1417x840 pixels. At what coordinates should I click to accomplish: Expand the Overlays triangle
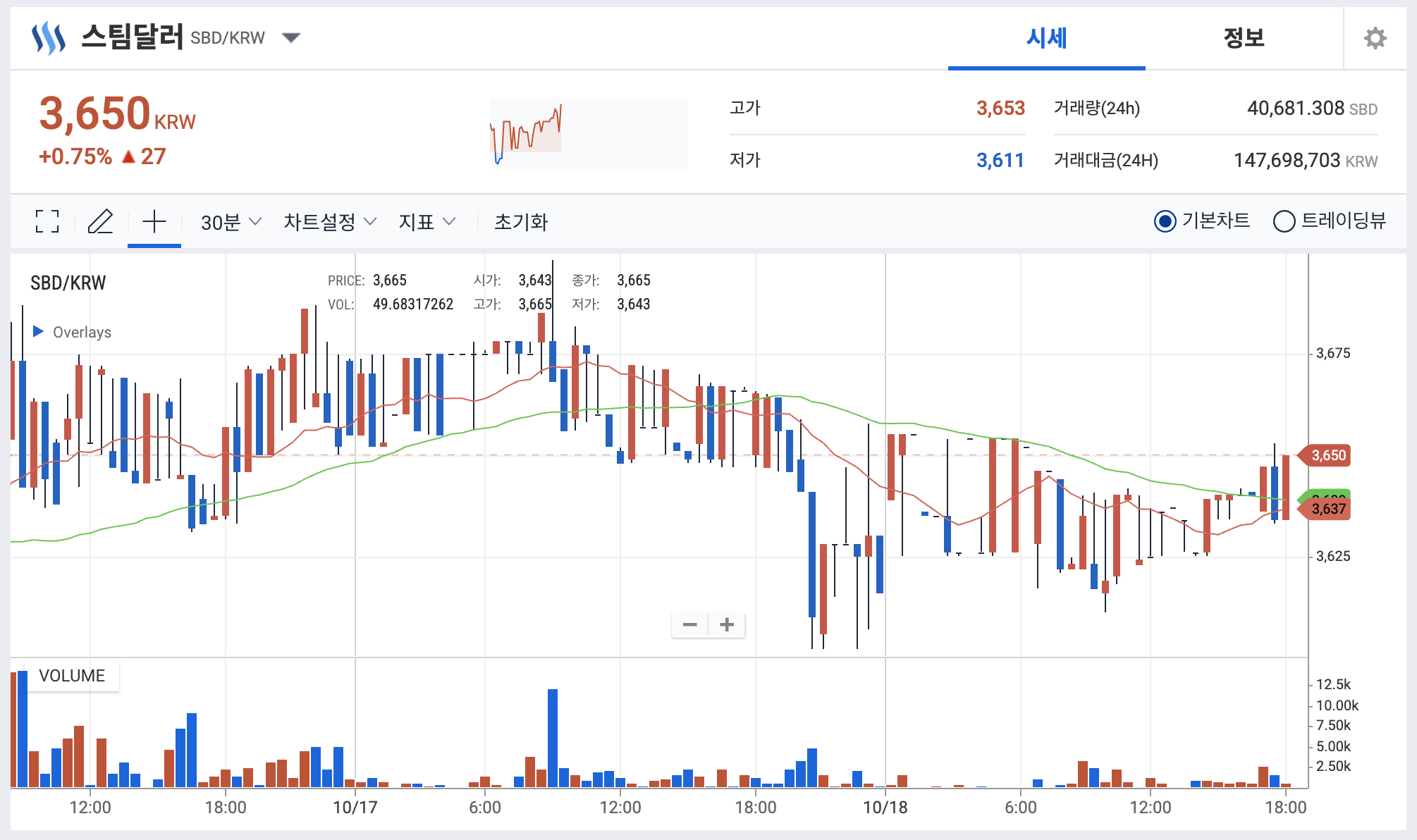[39, 331]
